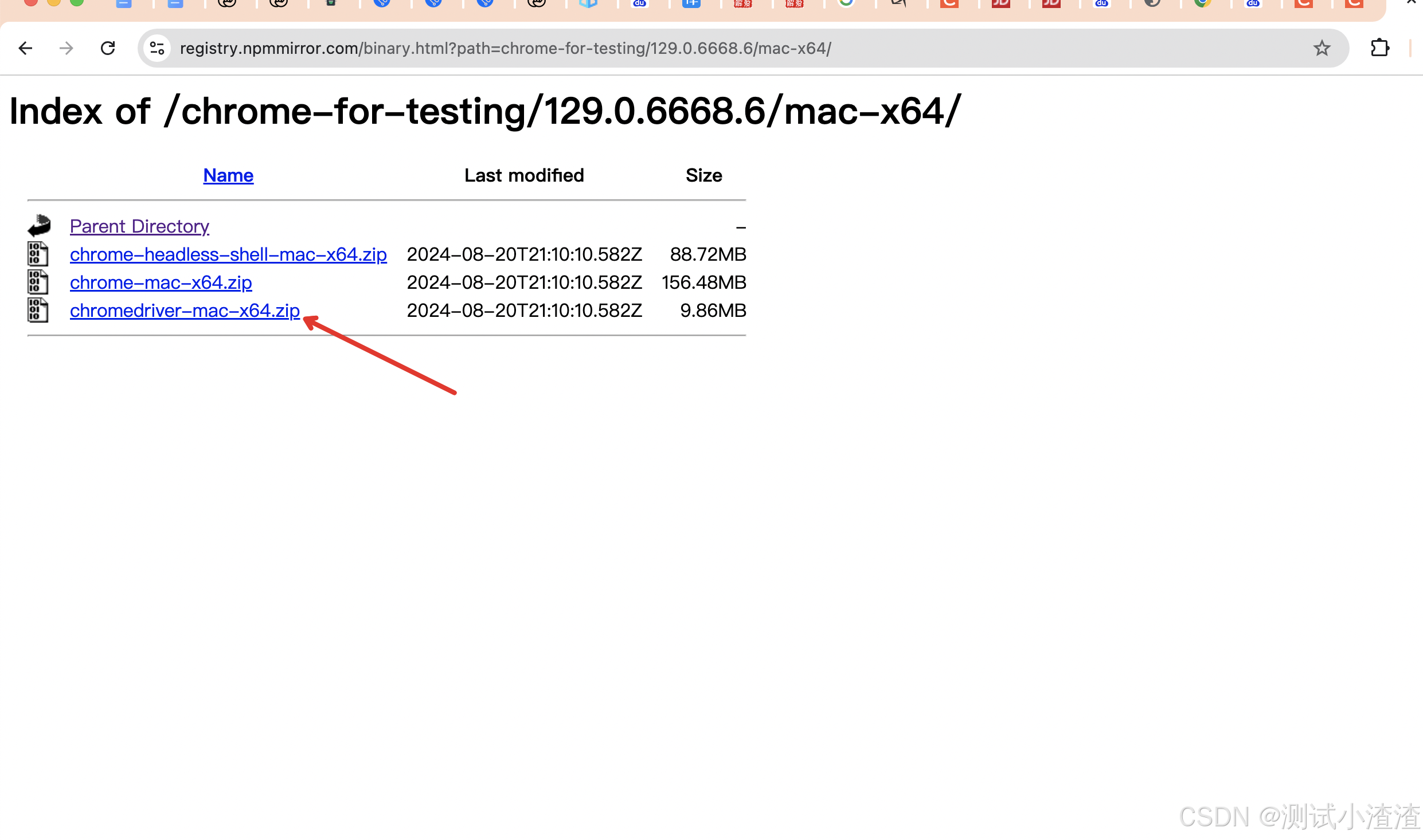Select the 解爱 tab
1423x840 pixels.
(743, 5)
